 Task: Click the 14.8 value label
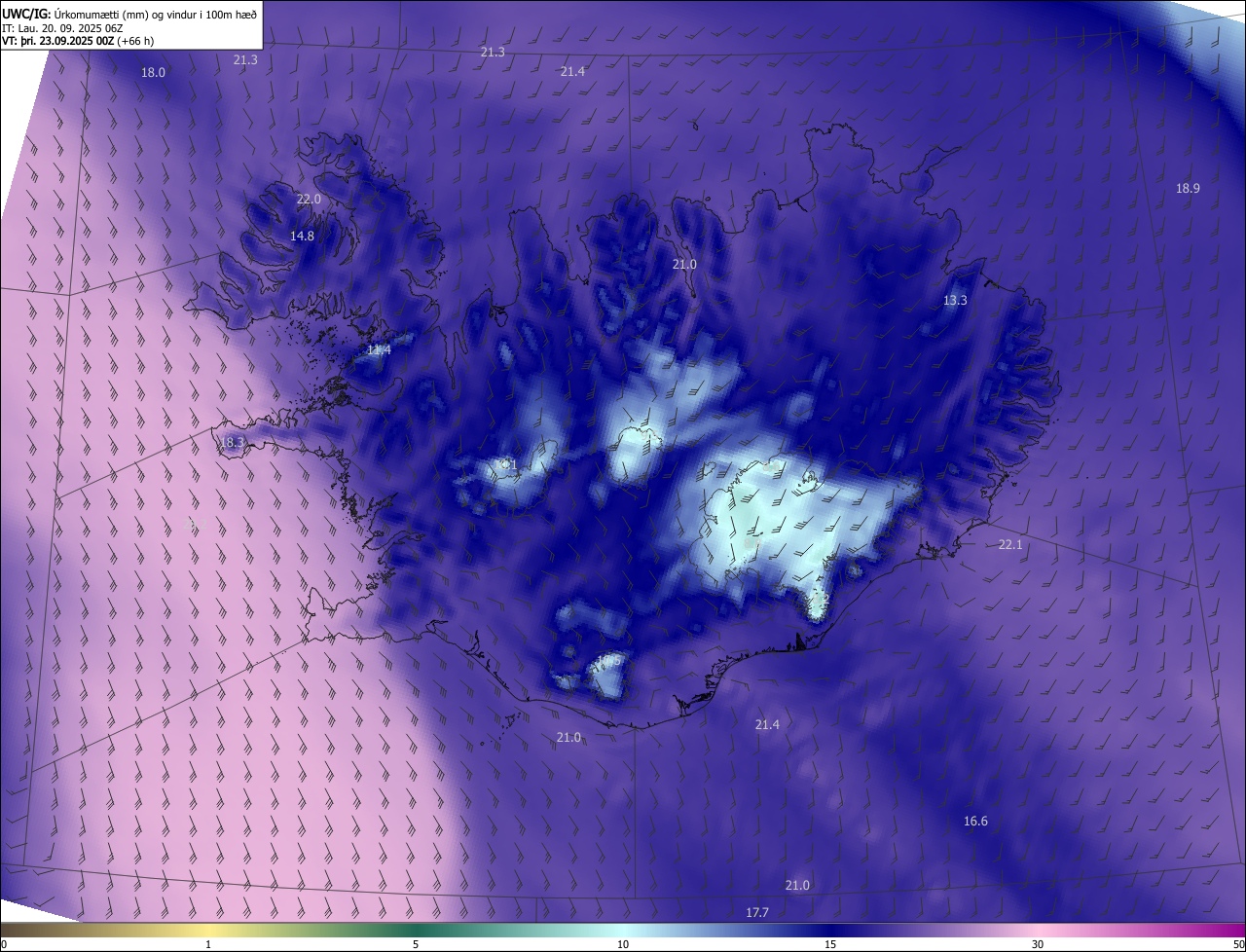coord(302,236)
